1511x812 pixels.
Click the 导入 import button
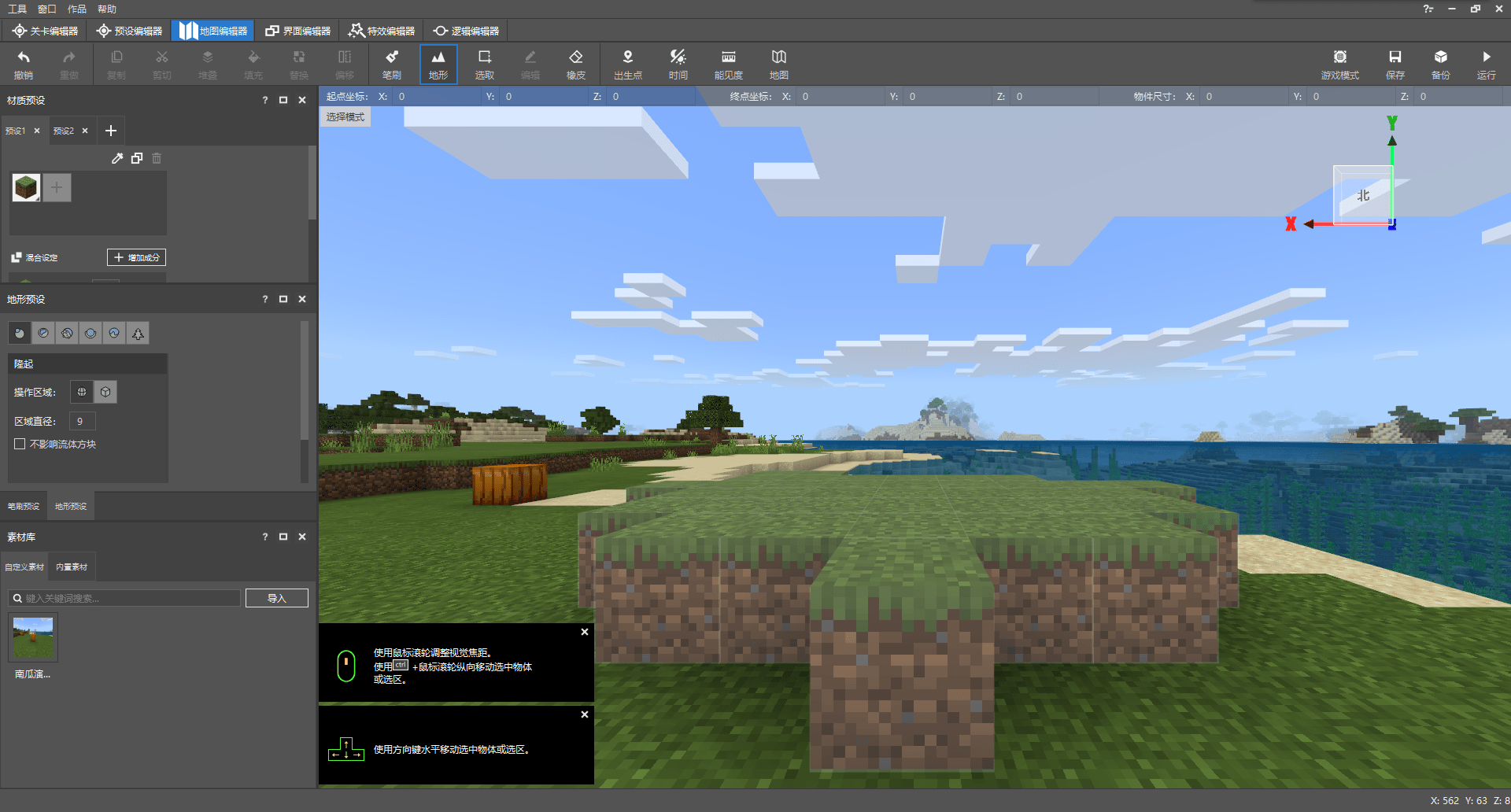point(276,598)
